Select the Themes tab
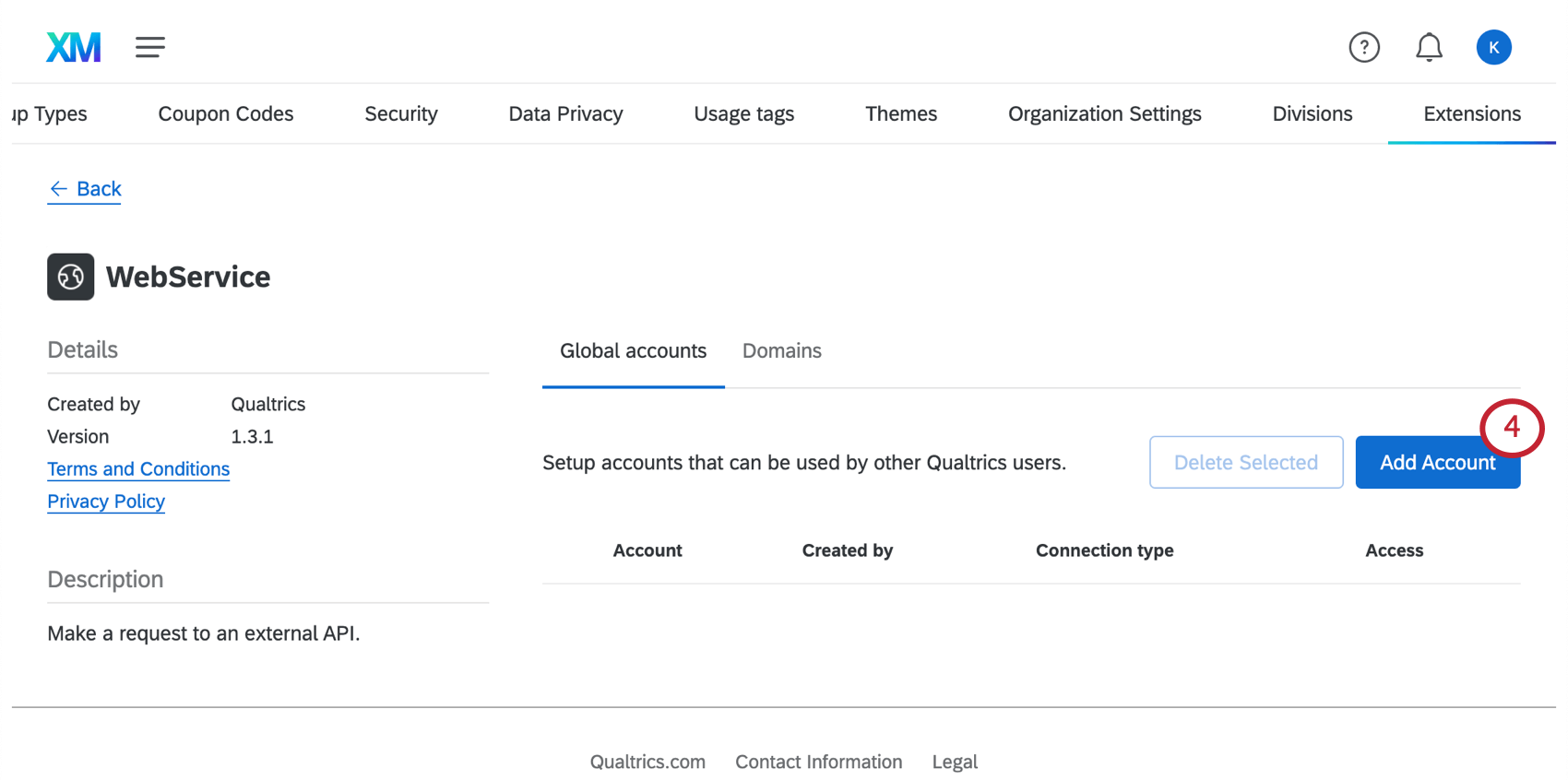Viewport: 1568px width, 780px height. point(900,114)
